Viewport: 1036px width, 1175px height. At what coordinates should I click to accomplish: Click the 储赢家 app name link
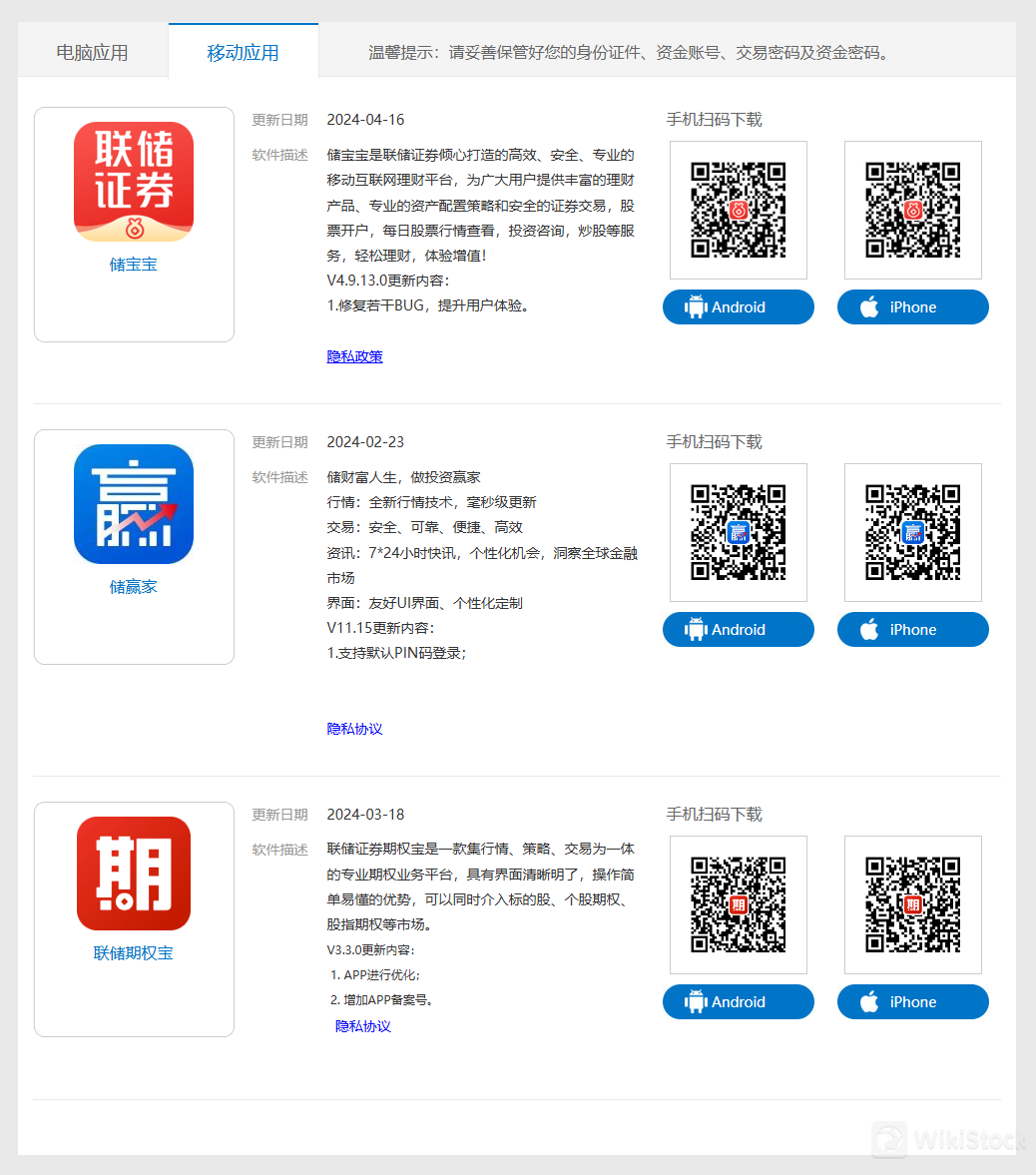tap(134, 587)
